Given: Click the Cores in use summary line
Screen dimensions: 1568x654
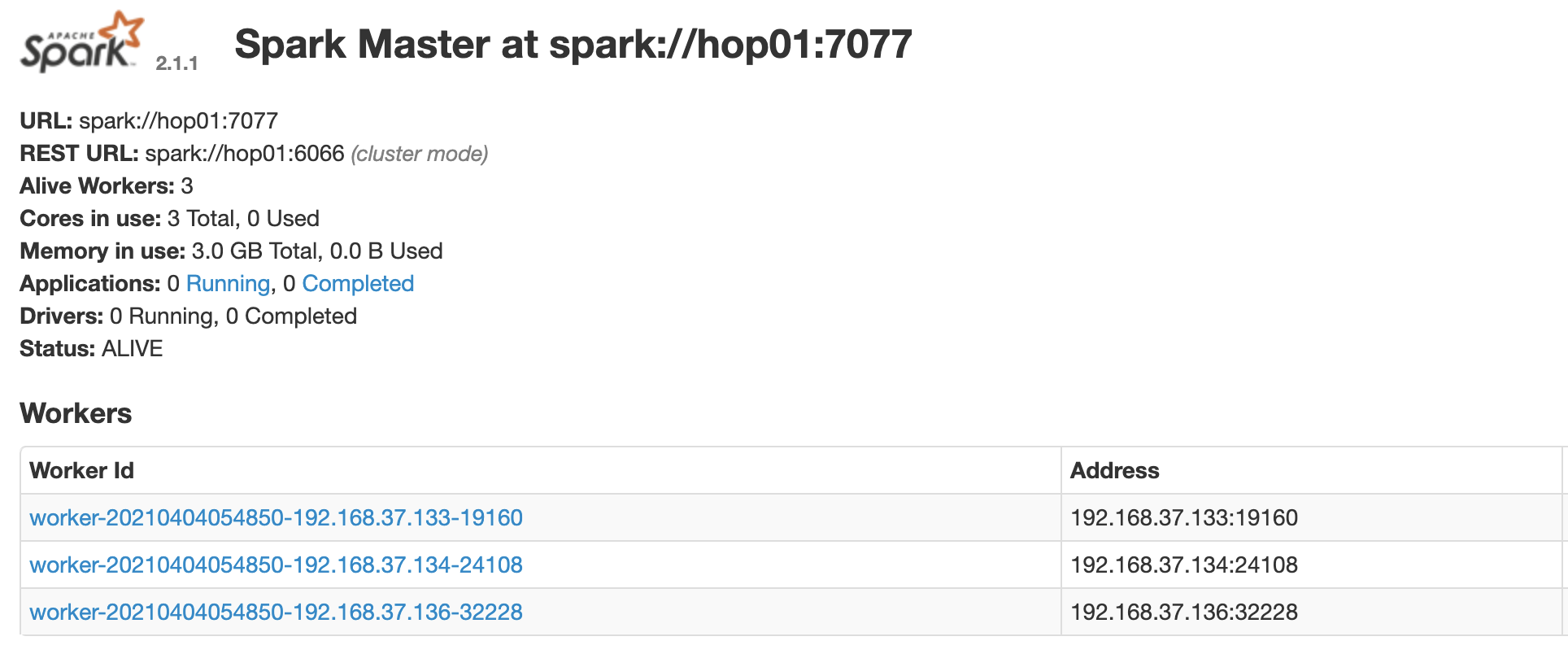Looking at the screenshot, I should point(169,219).
